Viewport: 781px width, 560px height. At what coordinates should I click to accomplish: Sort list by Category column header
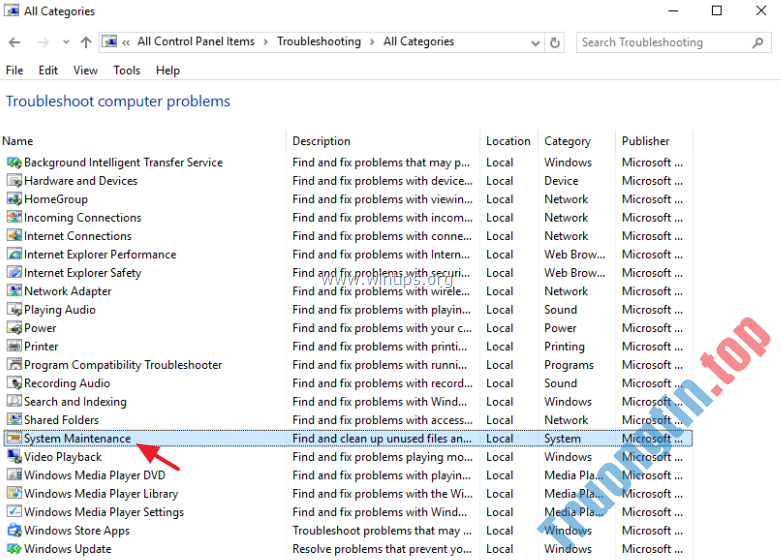(x=567, y=141)
